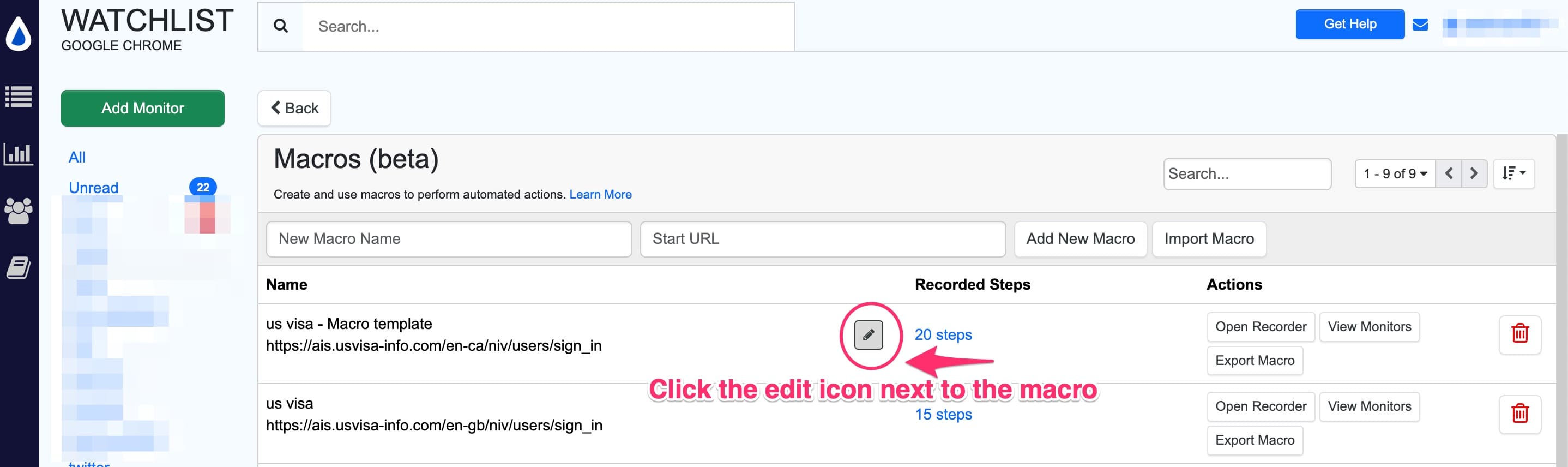Select the All filter in sidebar
The image size is (1568, 467).
pos(77,157)
